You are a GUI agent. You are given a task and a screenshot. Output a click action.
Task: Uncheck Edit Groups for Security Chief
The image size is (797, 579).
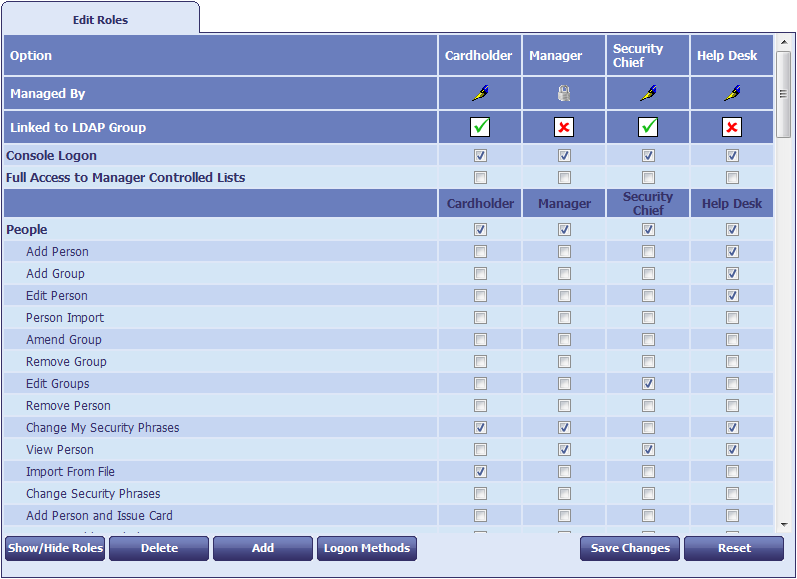(648, 384)
